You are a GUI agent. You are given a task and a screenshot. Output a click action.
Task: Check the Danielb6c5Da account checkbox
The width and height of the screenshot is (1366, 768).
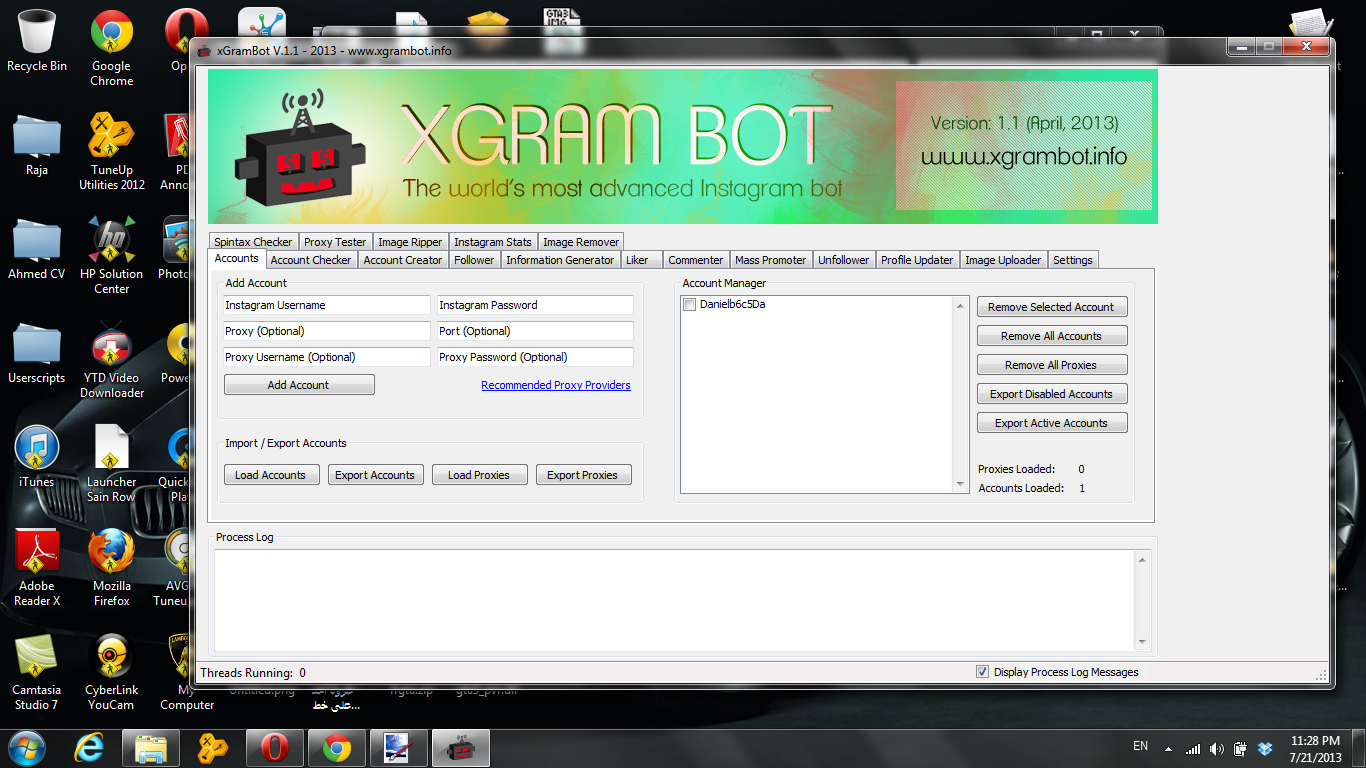point(689,305)
